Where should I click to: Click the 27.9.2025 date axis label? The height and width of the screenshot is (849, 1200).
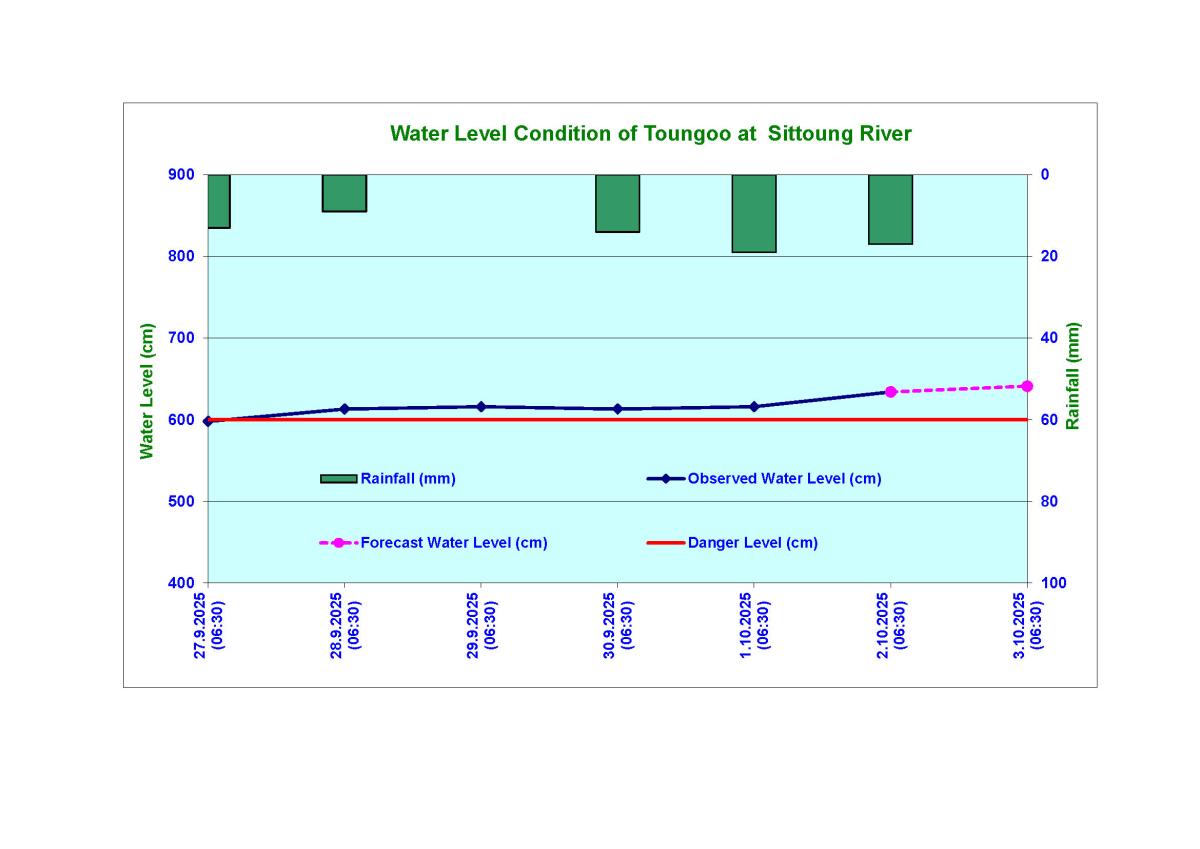209,625
